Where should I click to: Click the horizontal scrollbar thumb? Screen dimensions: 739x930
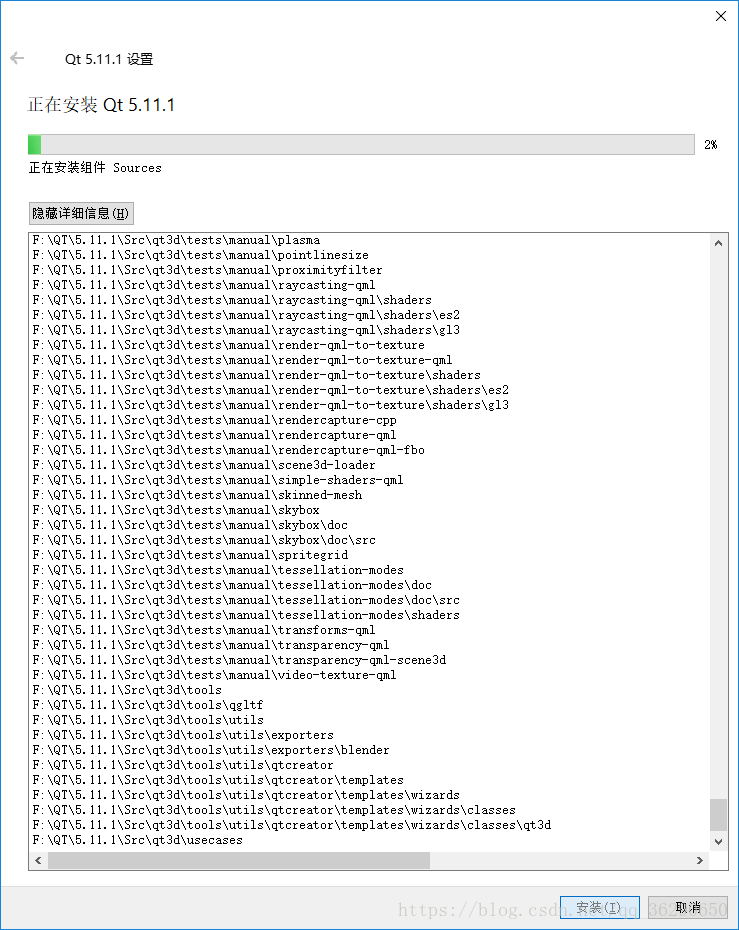pos(239,861)
